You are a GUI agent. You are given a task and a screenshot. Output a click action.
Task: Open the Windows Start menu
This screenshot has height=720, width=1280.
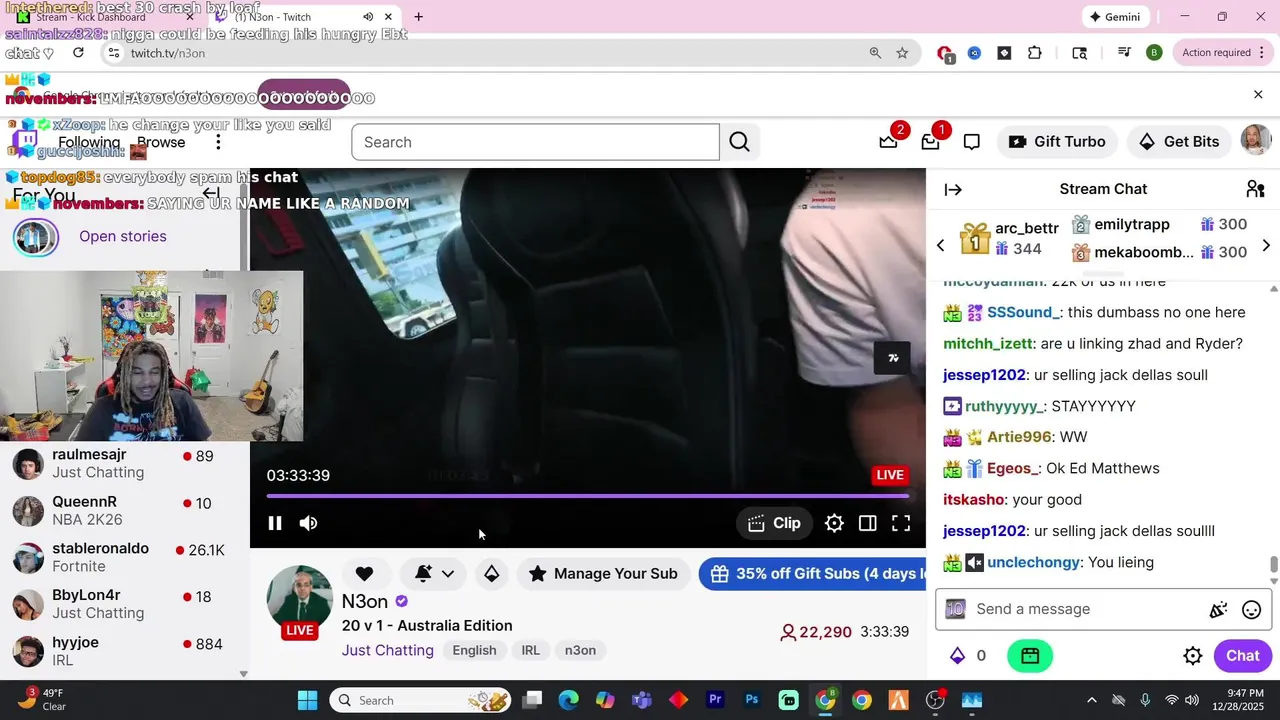pyautogui.click(x=307, y=700)
